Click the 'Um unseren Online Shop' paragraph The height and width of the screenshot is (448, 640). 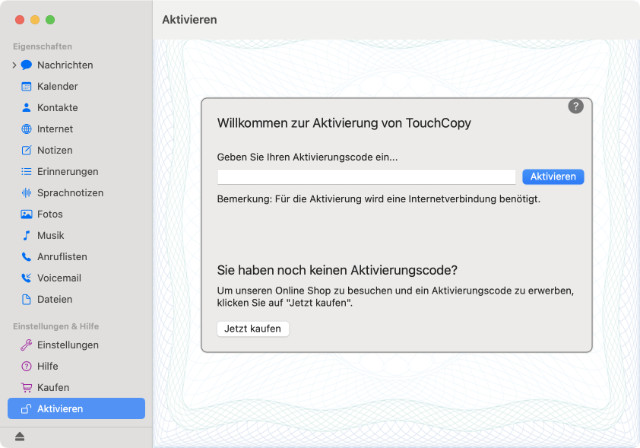click(x=396, y=297)
